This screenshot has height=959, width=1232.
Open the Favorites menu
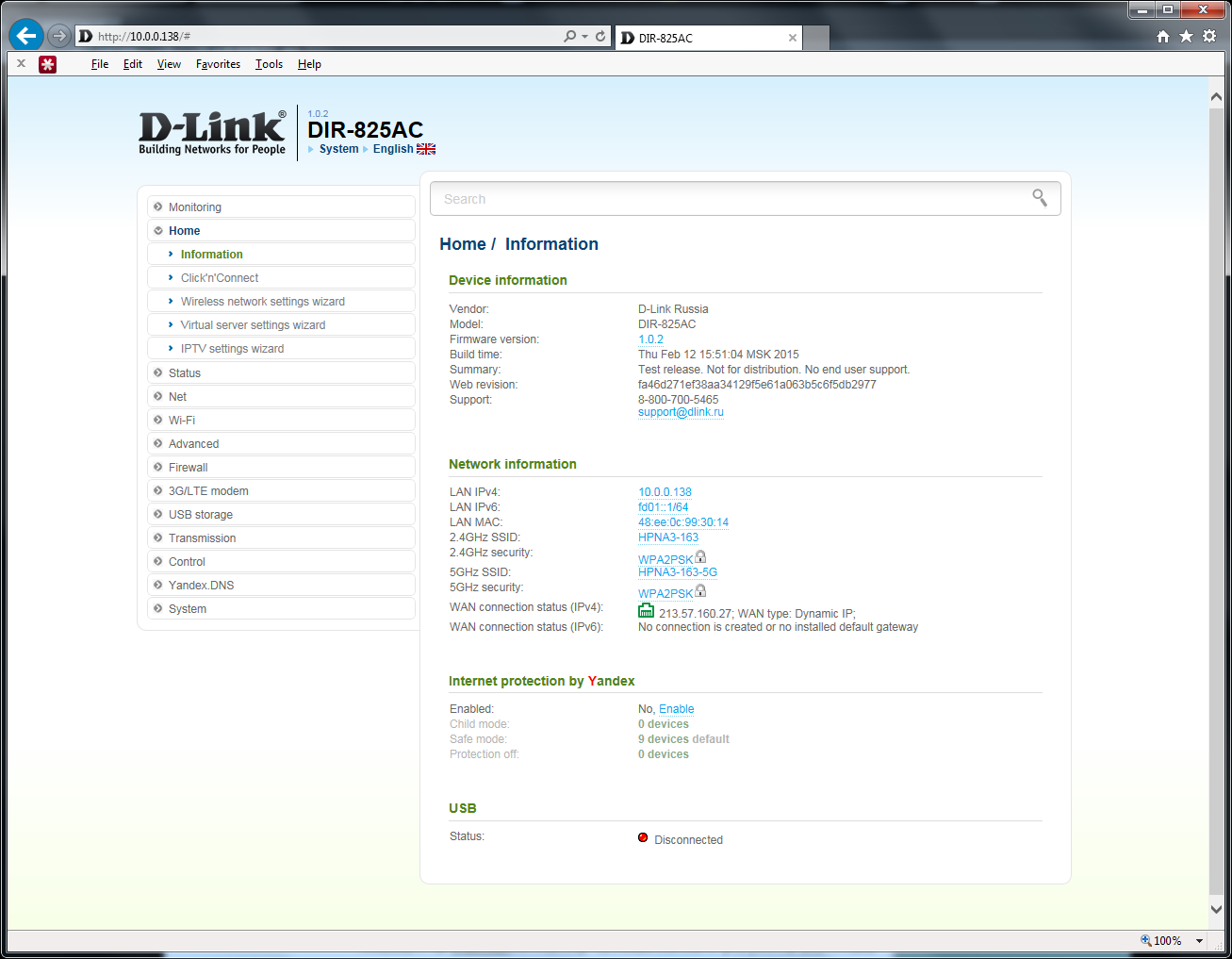(218, 64)
